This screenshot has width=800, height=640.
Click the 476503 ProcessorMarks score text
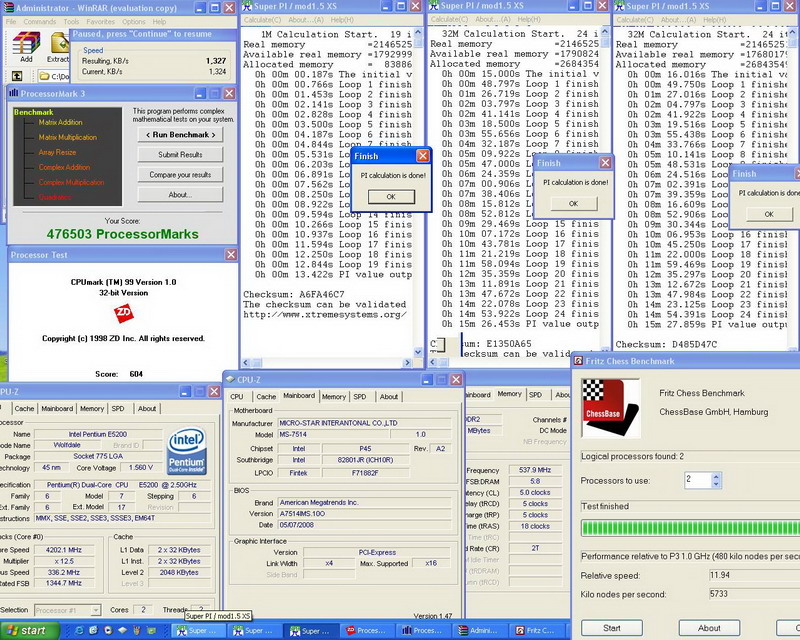[x=122, y=234]
